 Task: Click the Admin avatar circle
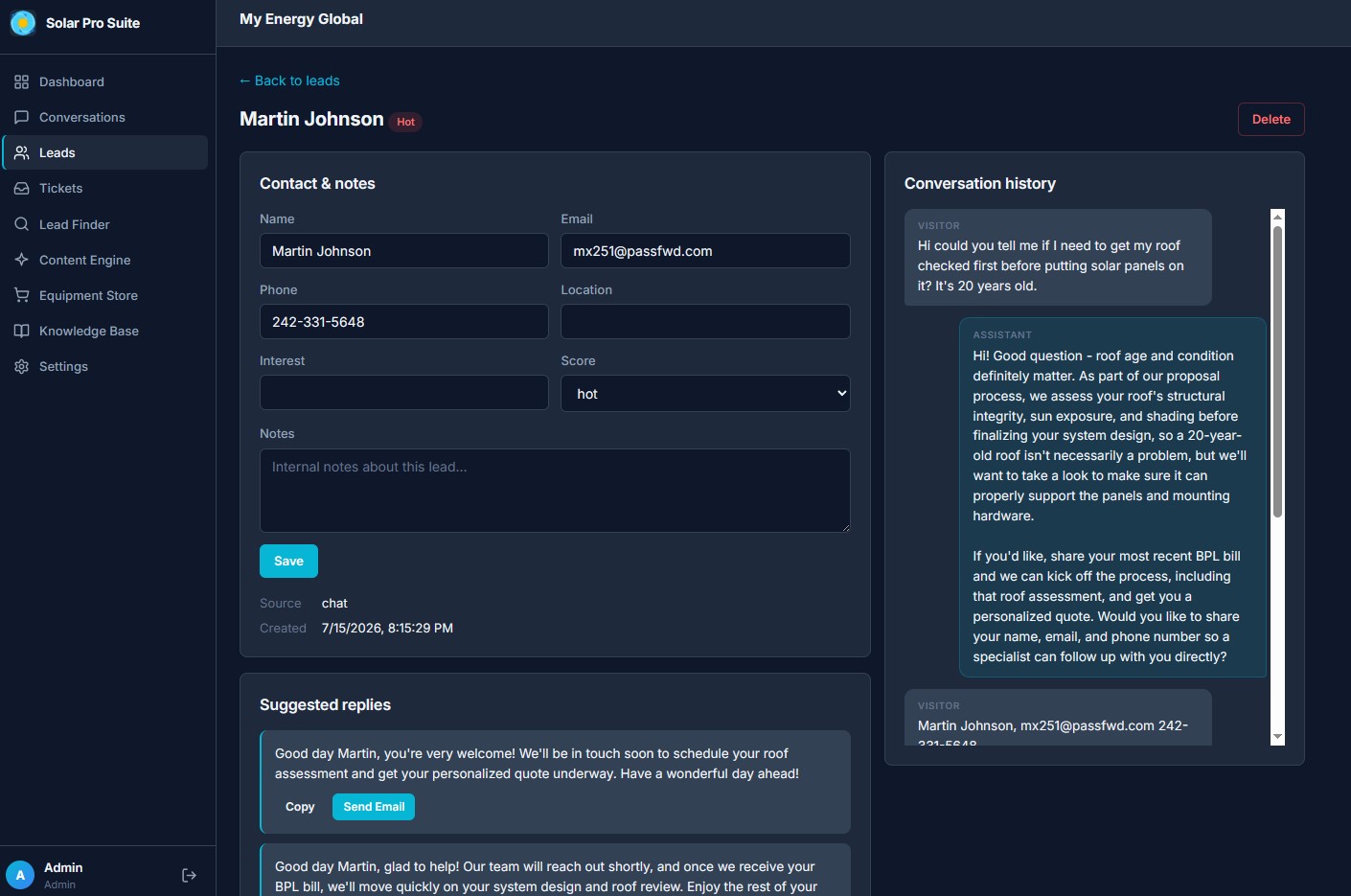coord(20,875)
